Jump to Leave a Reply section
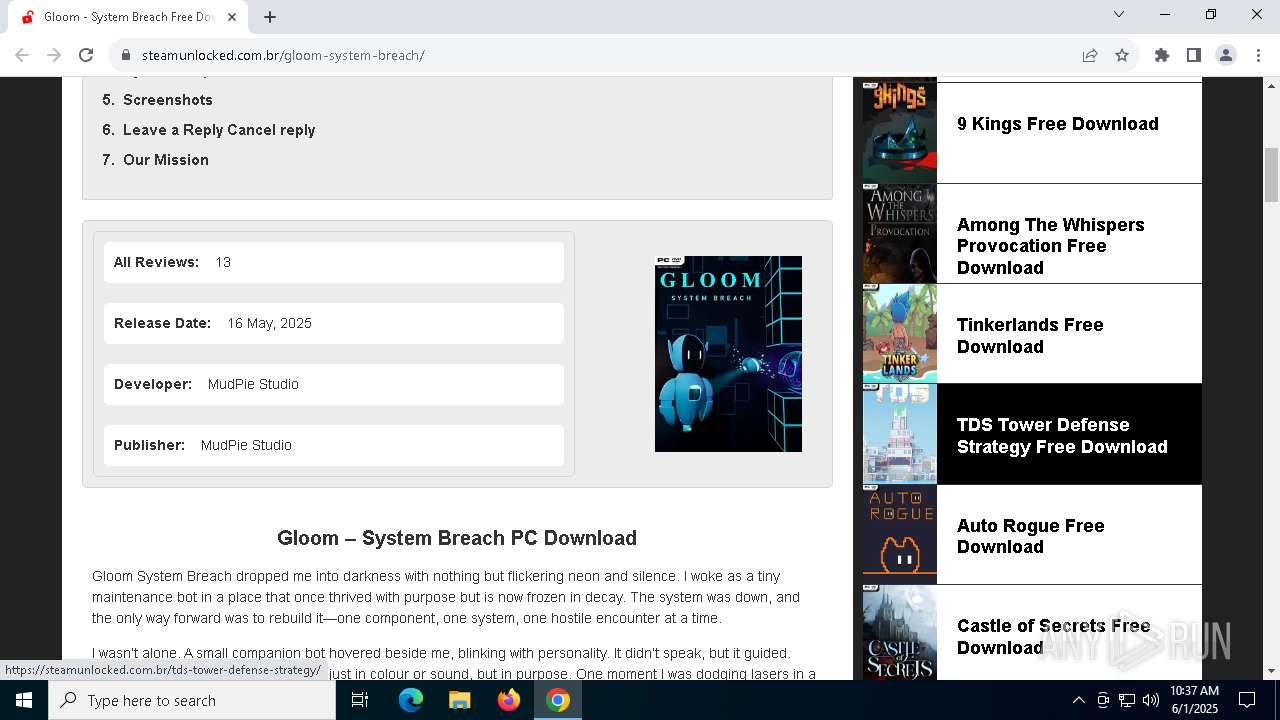This screenshot has width=1280, height=720. pyautogui.click(x=219, y=130)
